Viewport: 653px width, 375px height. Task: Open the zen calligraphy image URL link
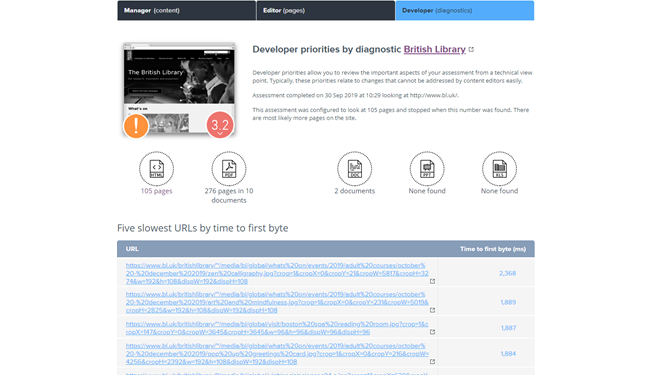tap(277, 273)
